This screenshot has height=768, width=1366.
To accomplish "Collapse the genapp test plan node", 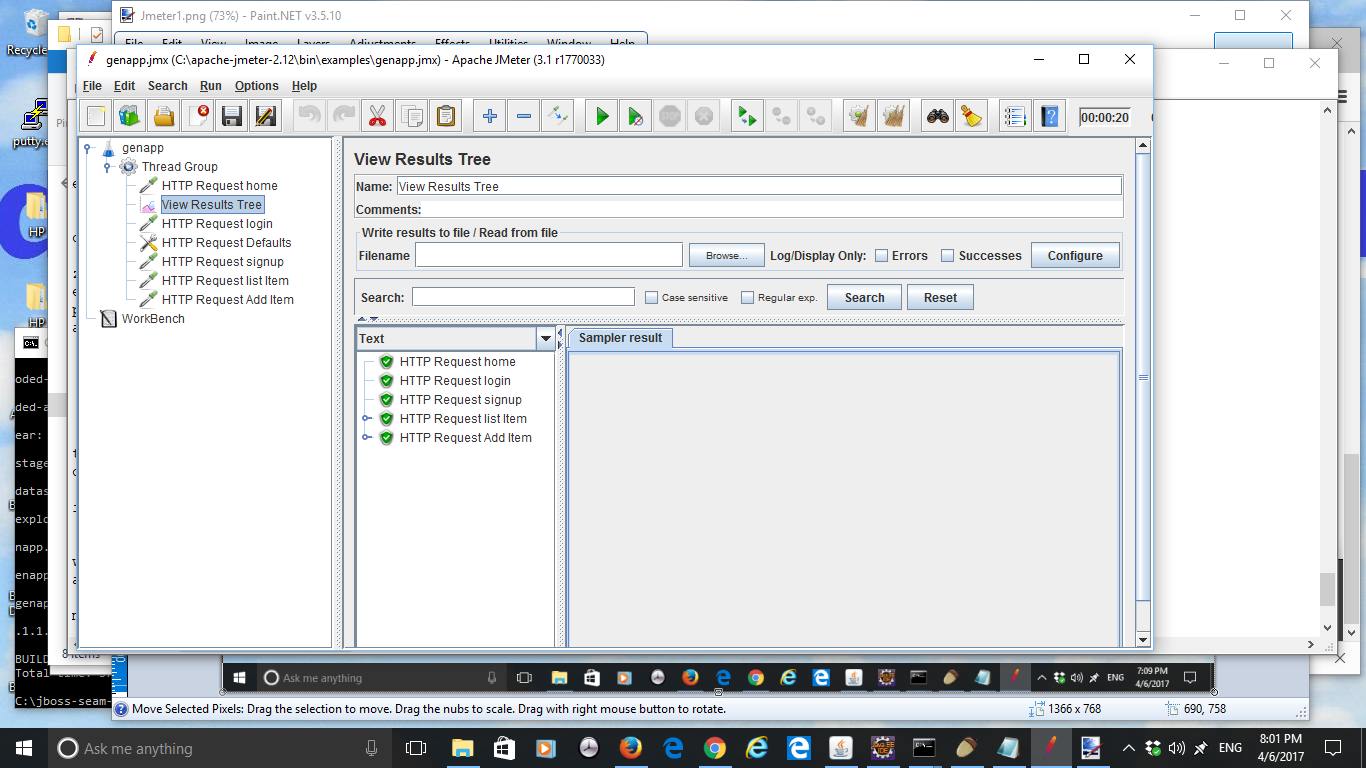I will point(88,148).
